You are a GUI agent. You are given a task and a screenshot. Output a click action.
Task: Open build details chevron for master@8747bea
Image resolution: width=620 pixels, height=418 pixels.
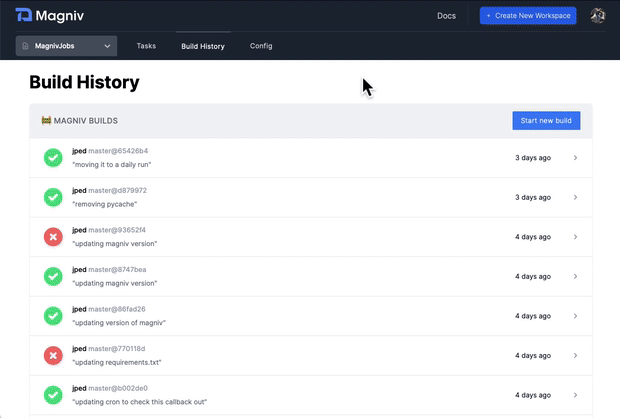tap(575, 276)
